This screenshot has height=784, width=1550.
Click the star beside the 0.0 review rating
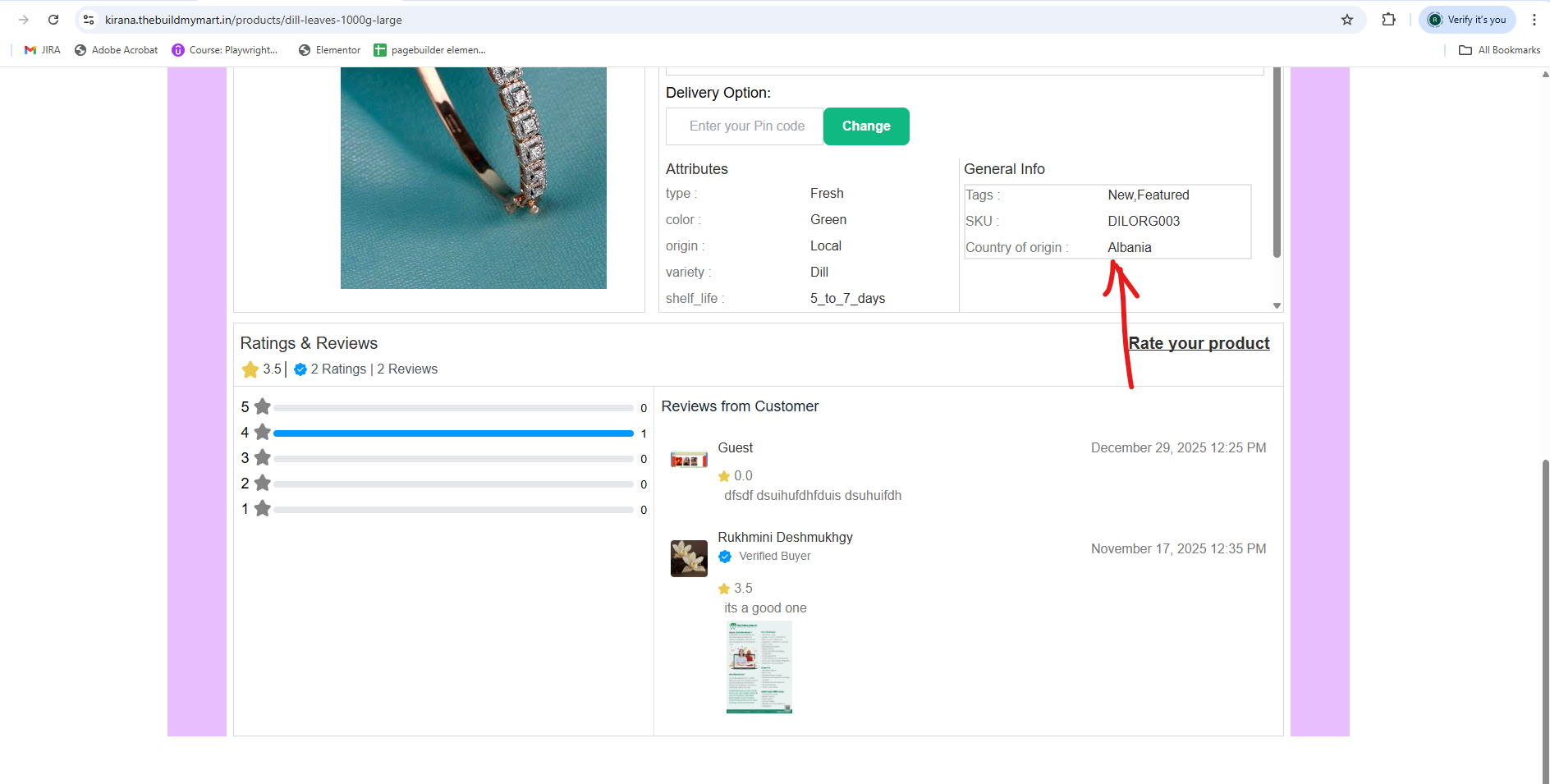tap(724, 476)
